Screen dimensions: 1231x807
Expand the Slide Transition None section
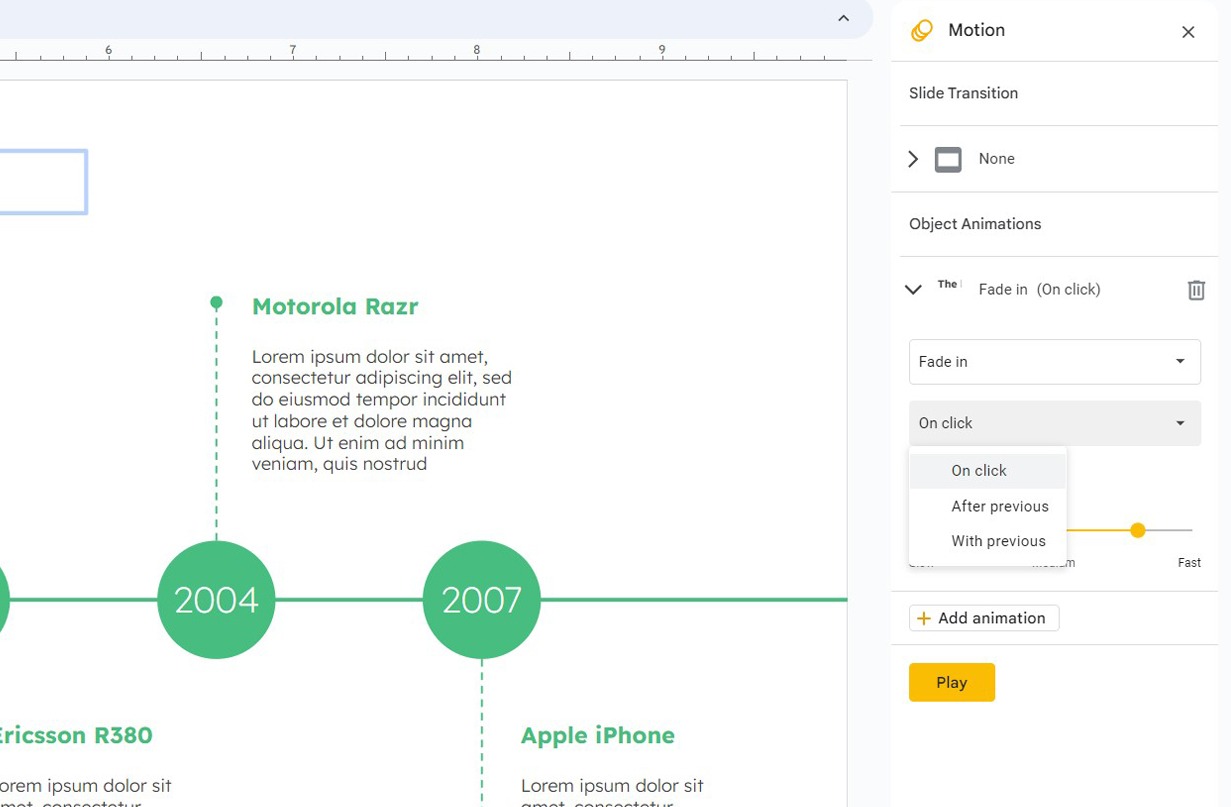click(x=913, y=159)
